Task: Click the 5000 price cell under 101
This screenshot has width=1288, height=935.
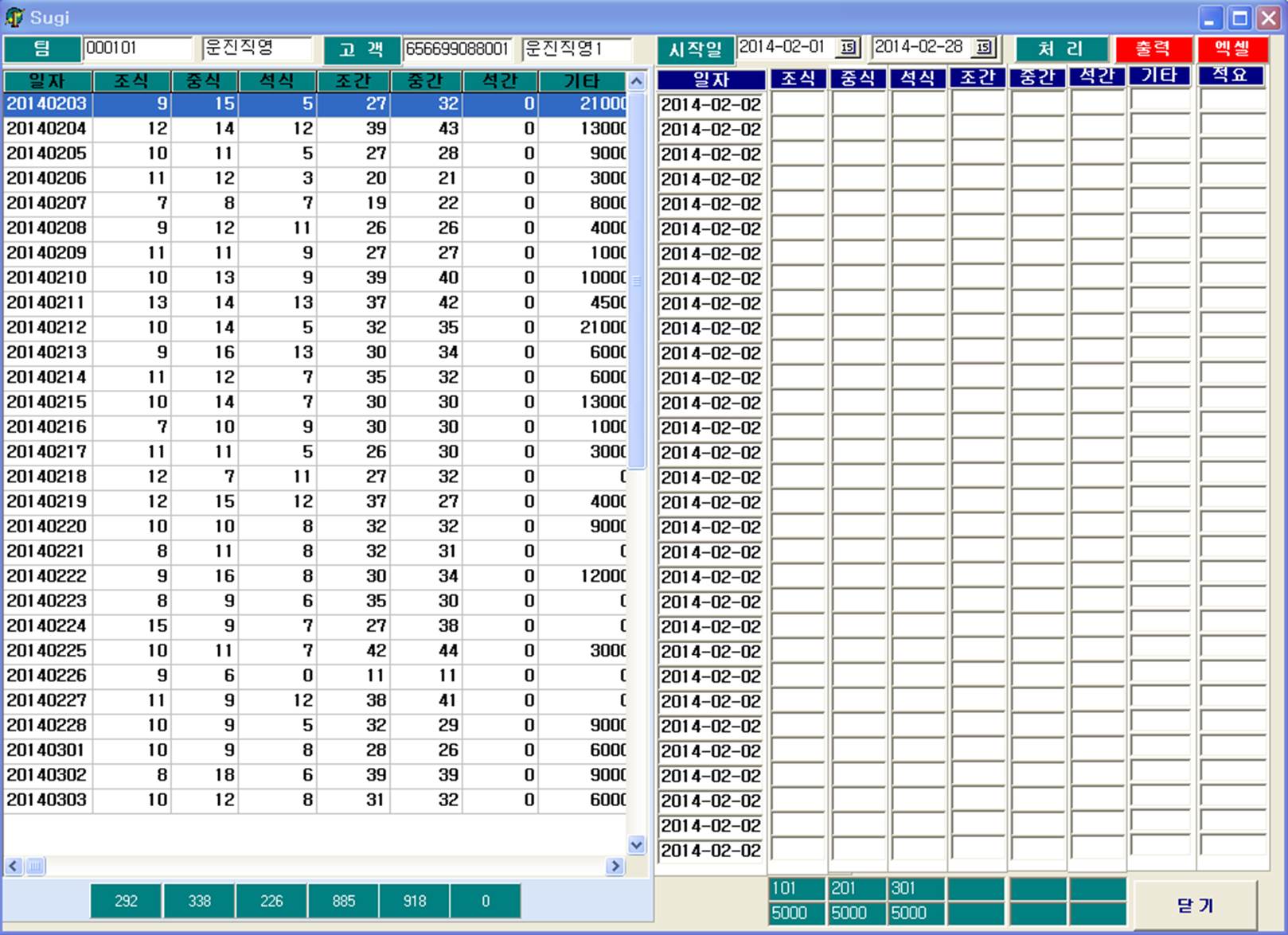Action: (798, 913)
